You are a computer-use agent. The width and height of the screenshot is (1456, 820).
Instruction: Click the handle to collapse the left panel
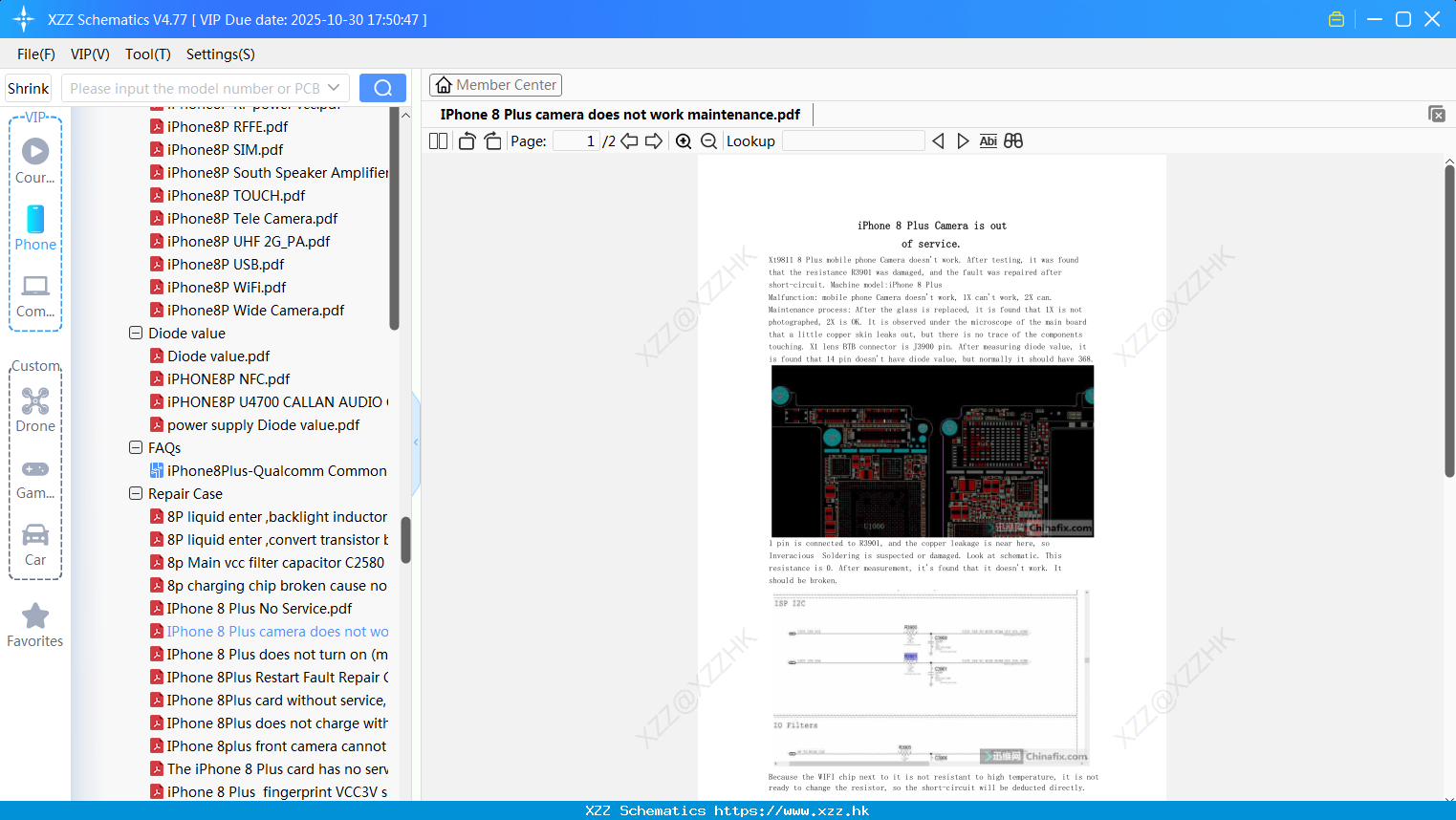pos(416,442)
